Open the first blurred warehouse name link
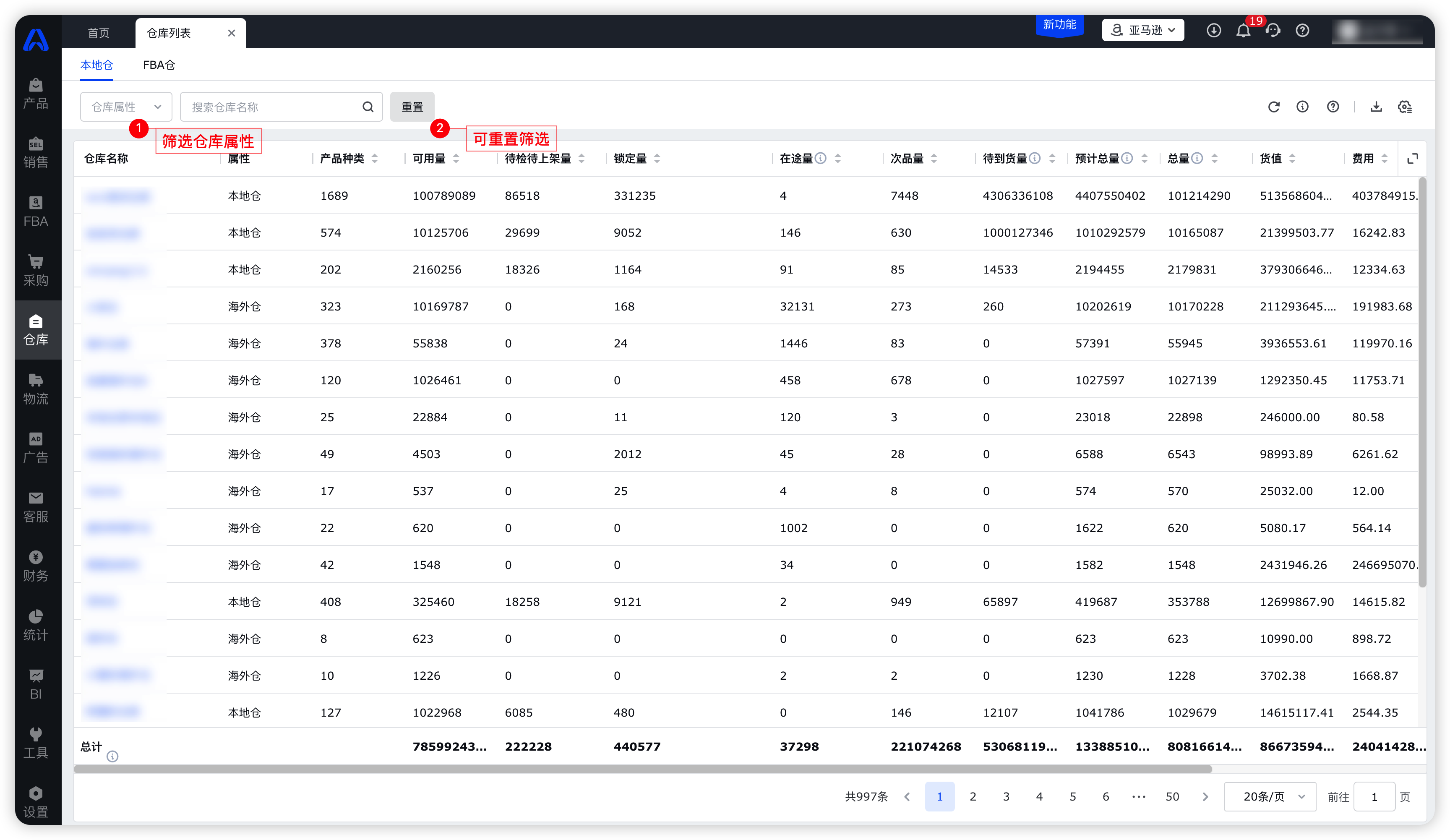The image size is (1450, 840). click(x=118, y=196)
